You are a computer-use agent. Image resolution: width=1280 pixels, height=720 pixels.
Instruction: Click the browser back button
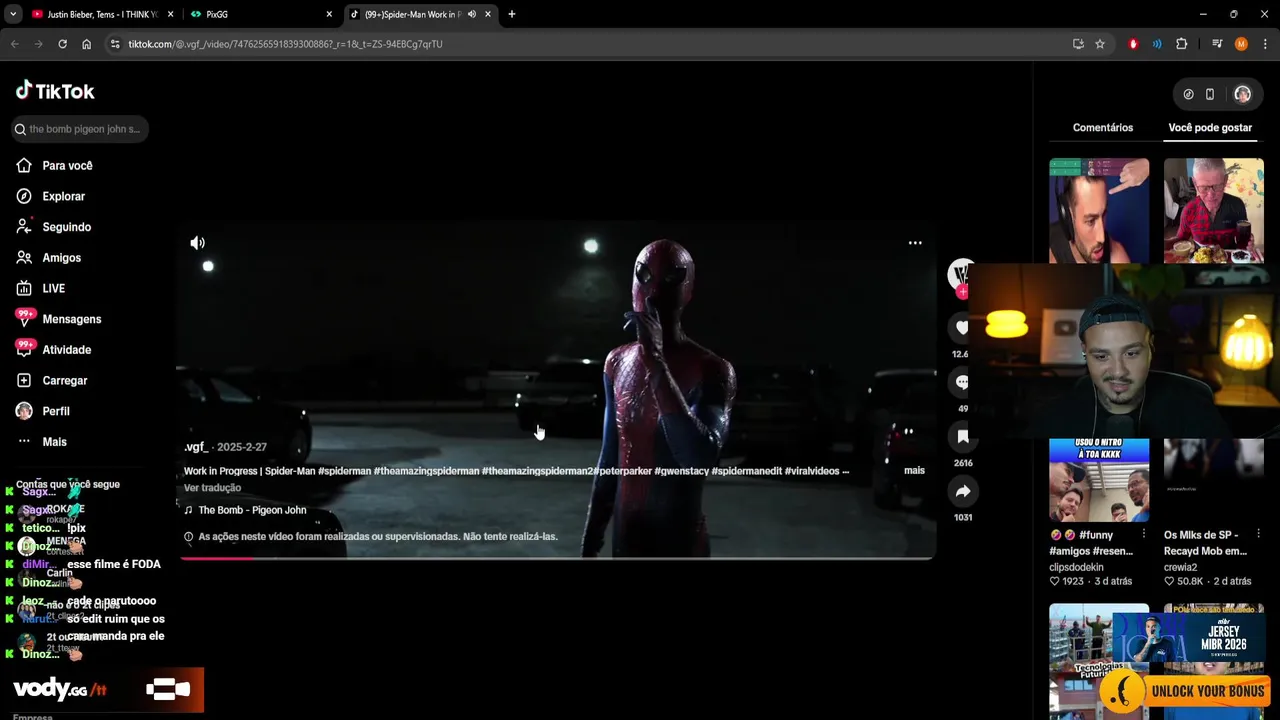(x=14, y=44)
